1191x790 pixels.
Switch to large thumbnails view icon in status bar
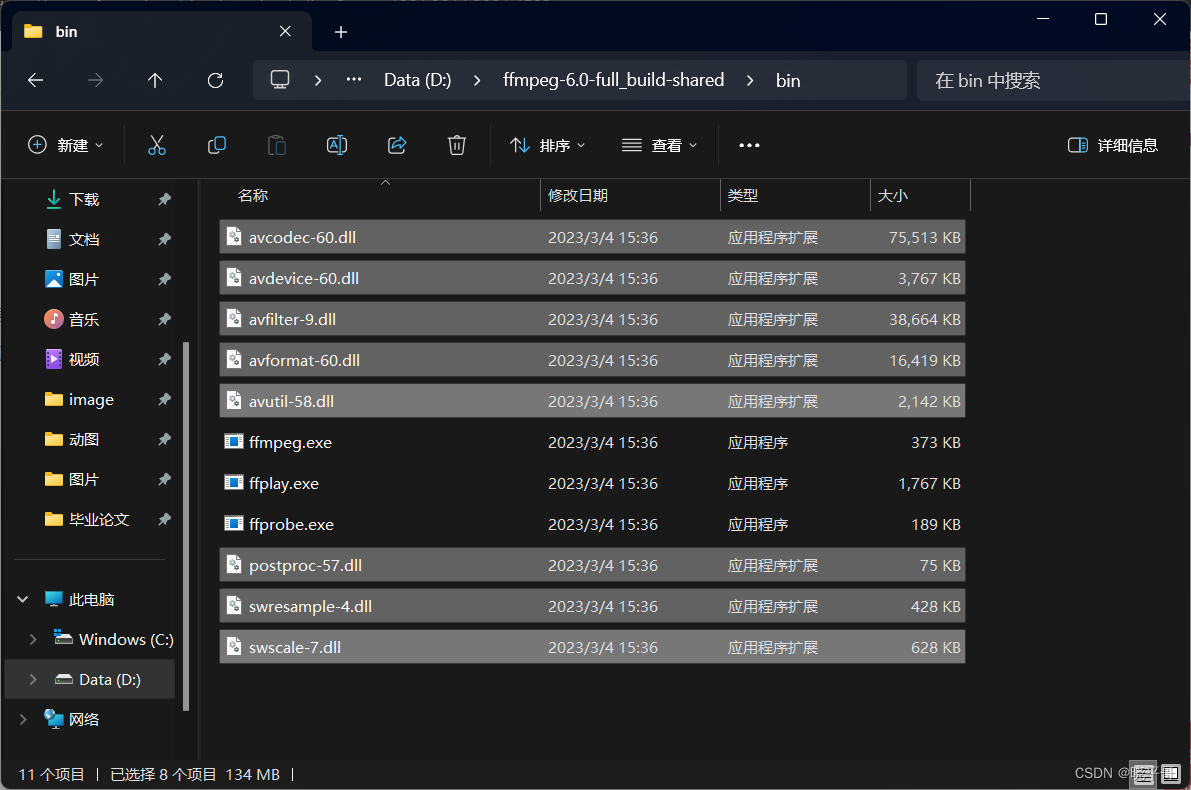click(1170, 774)
